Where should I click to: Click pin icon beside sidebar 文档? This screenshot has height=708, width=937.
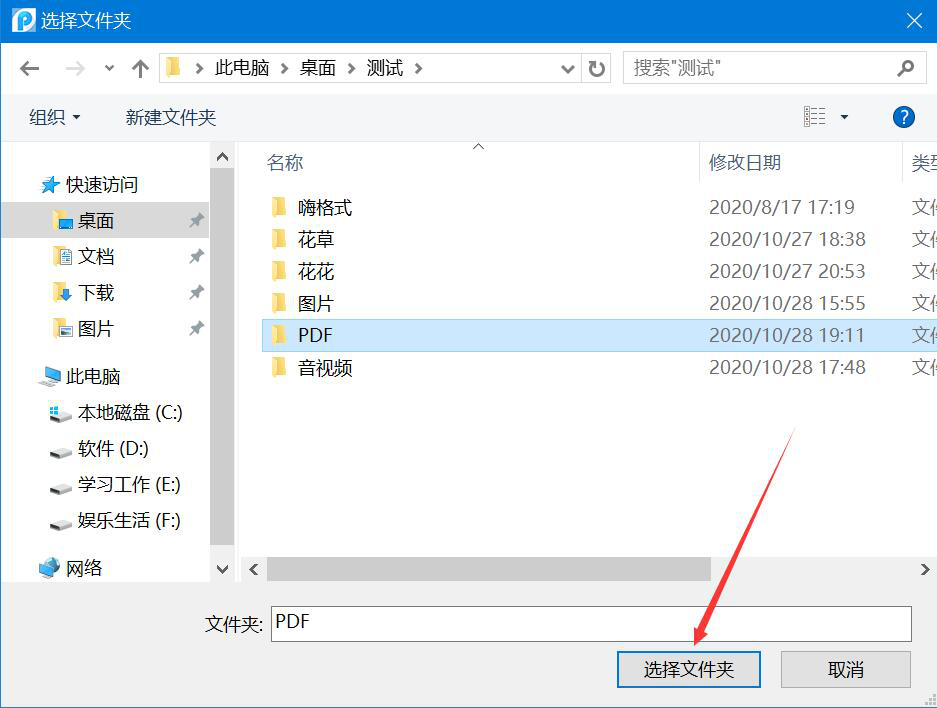pyautogui.click(x=196, y=256)
